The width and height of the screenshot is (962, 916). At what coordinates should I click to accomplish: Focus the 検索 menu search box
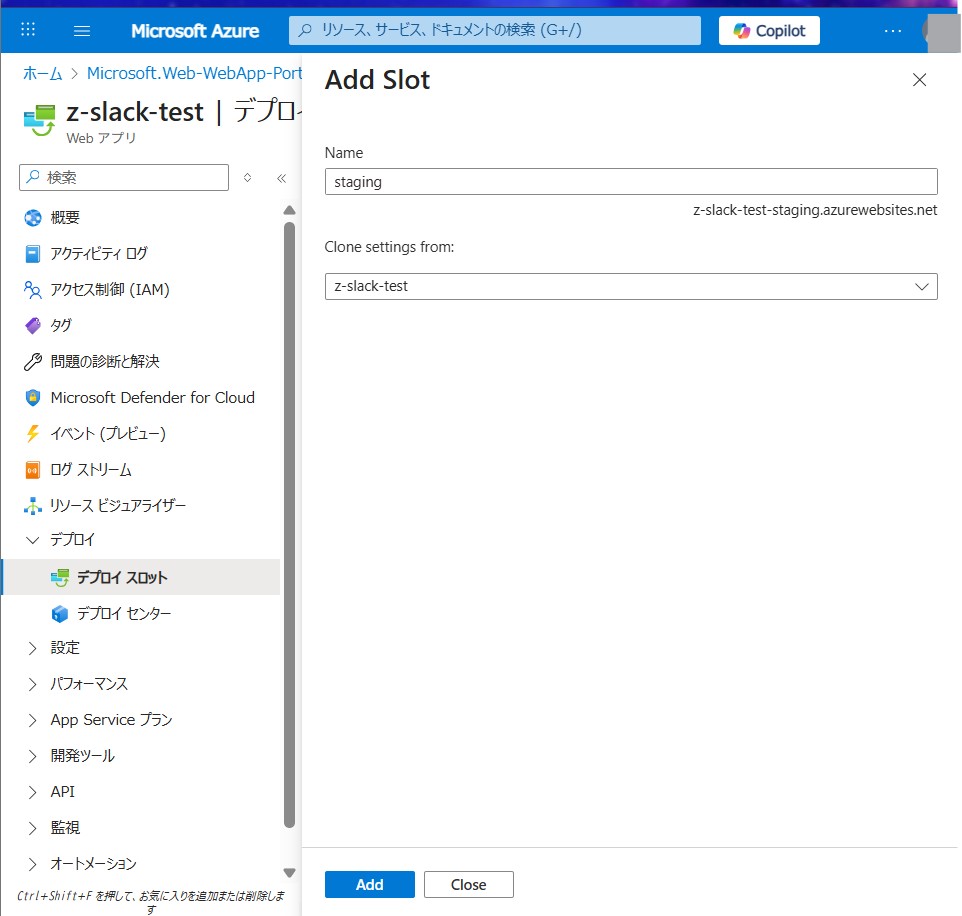(x=124, y=177)
